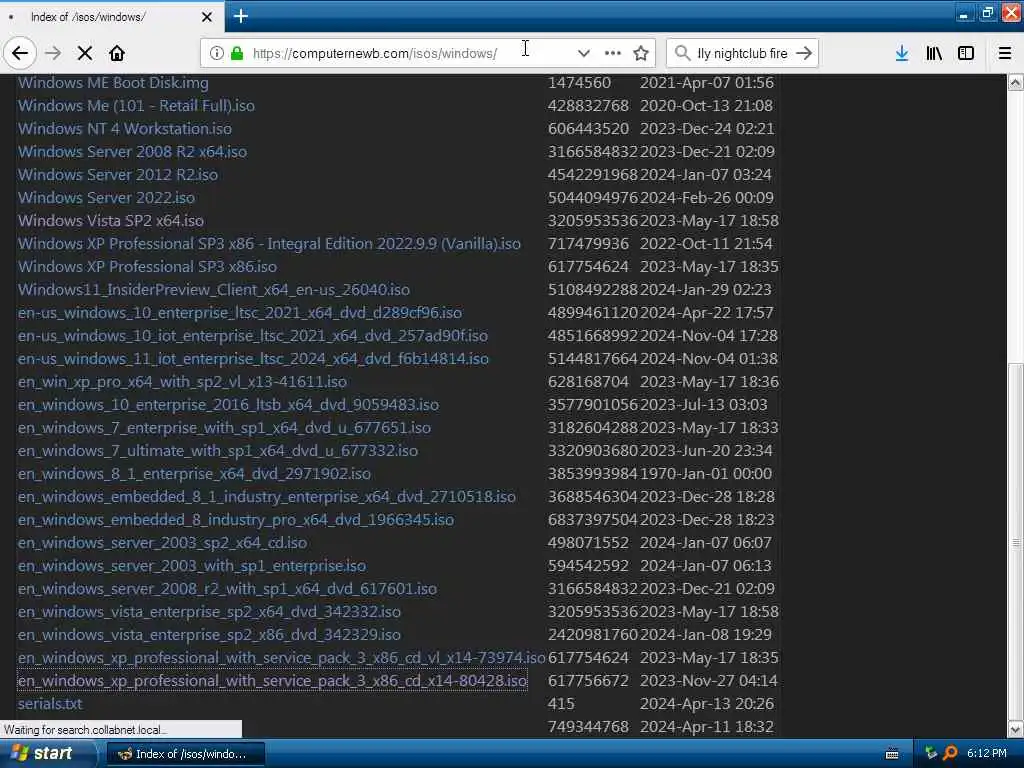This screenshot has height=768, width=1024.
Task: Open vista enterprise sp2 x64 dvd 342332 link
Action: 209,612
